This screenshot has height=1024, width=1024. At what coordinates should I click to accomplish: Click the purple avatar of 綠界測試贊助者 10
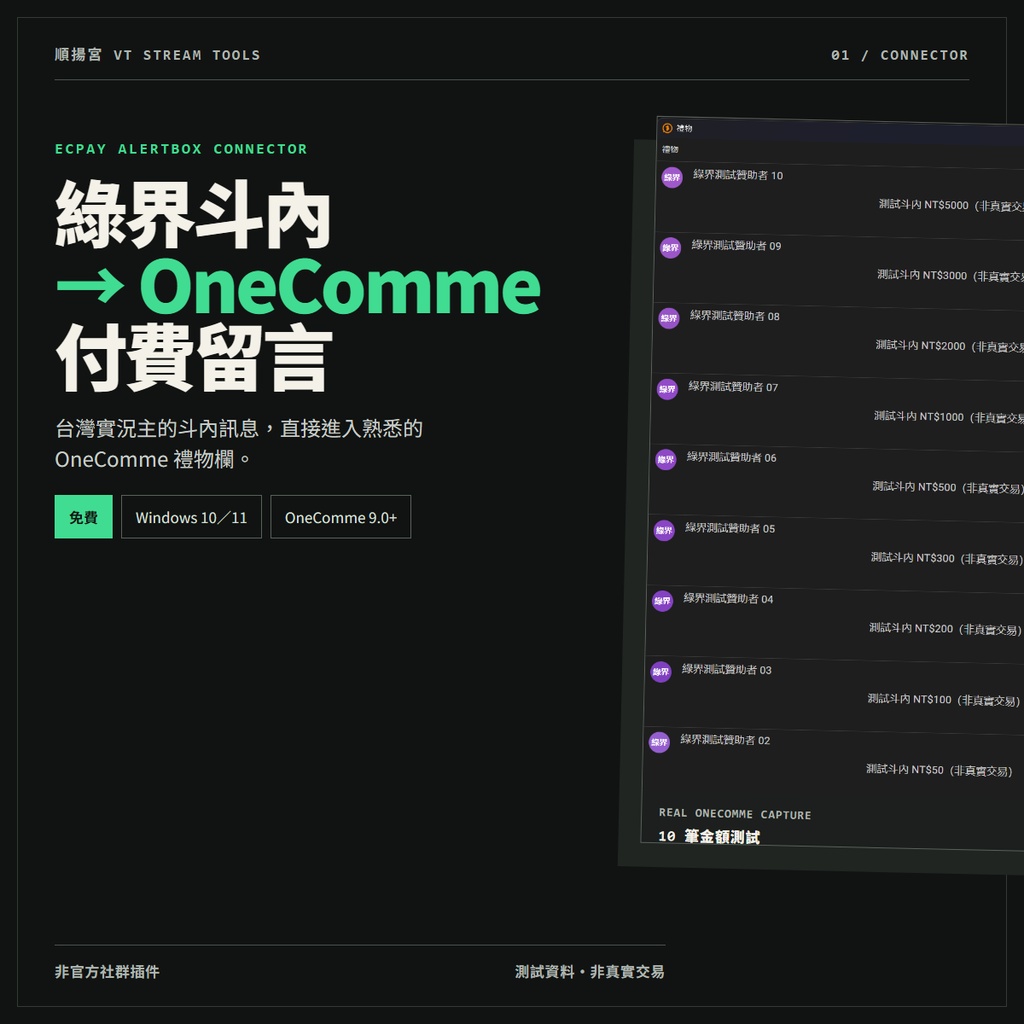672,177
